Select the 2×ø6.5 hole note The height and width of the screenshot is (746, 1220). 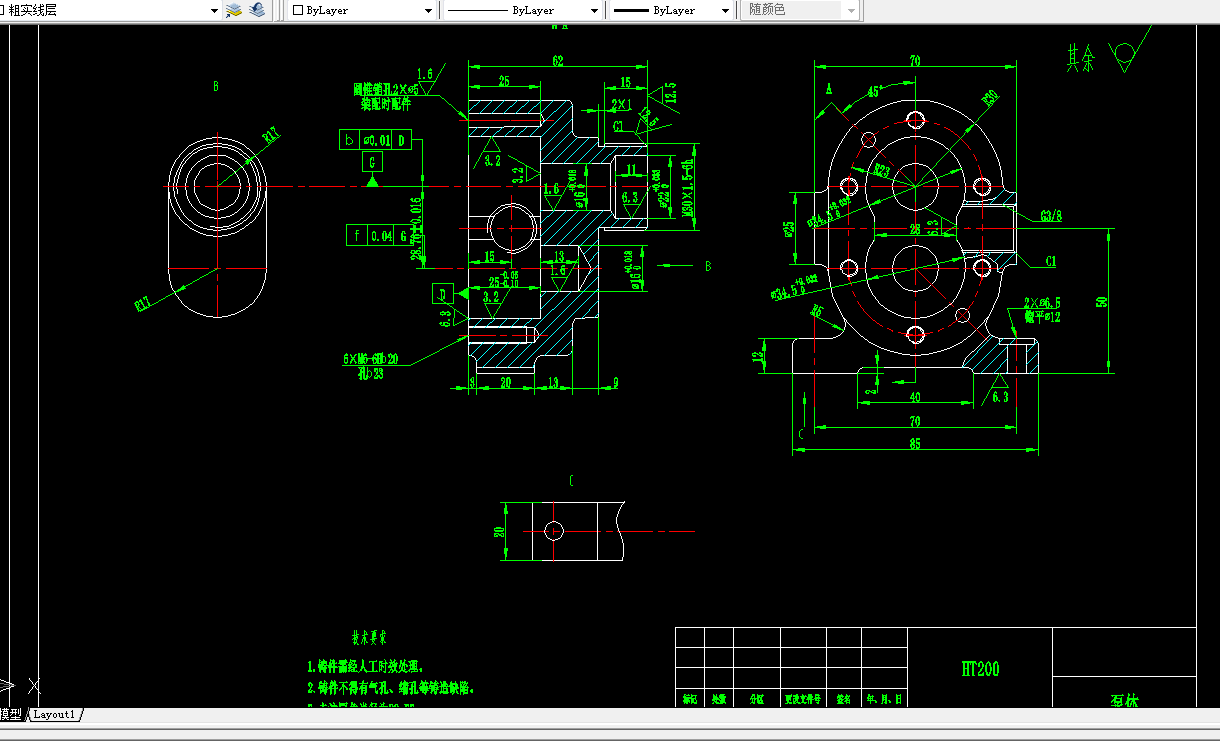[1042, 302]
